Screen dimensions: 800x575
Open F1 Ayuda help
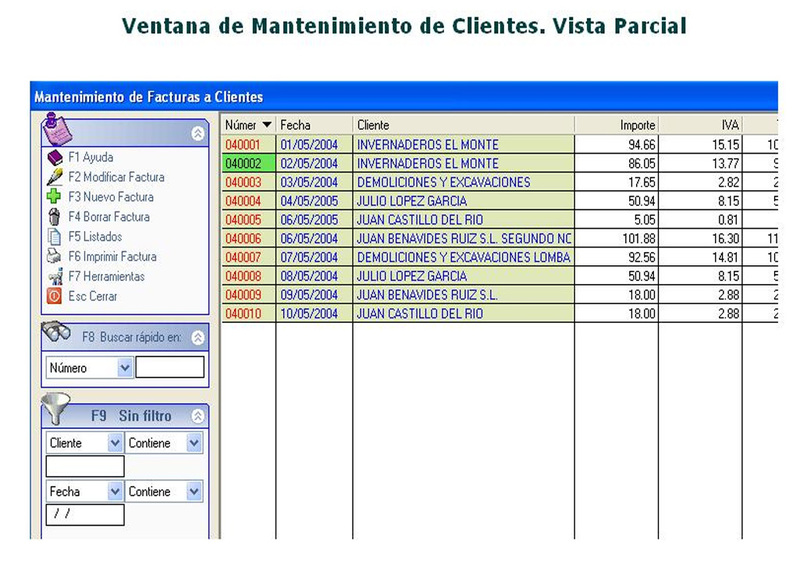point(91,158)
